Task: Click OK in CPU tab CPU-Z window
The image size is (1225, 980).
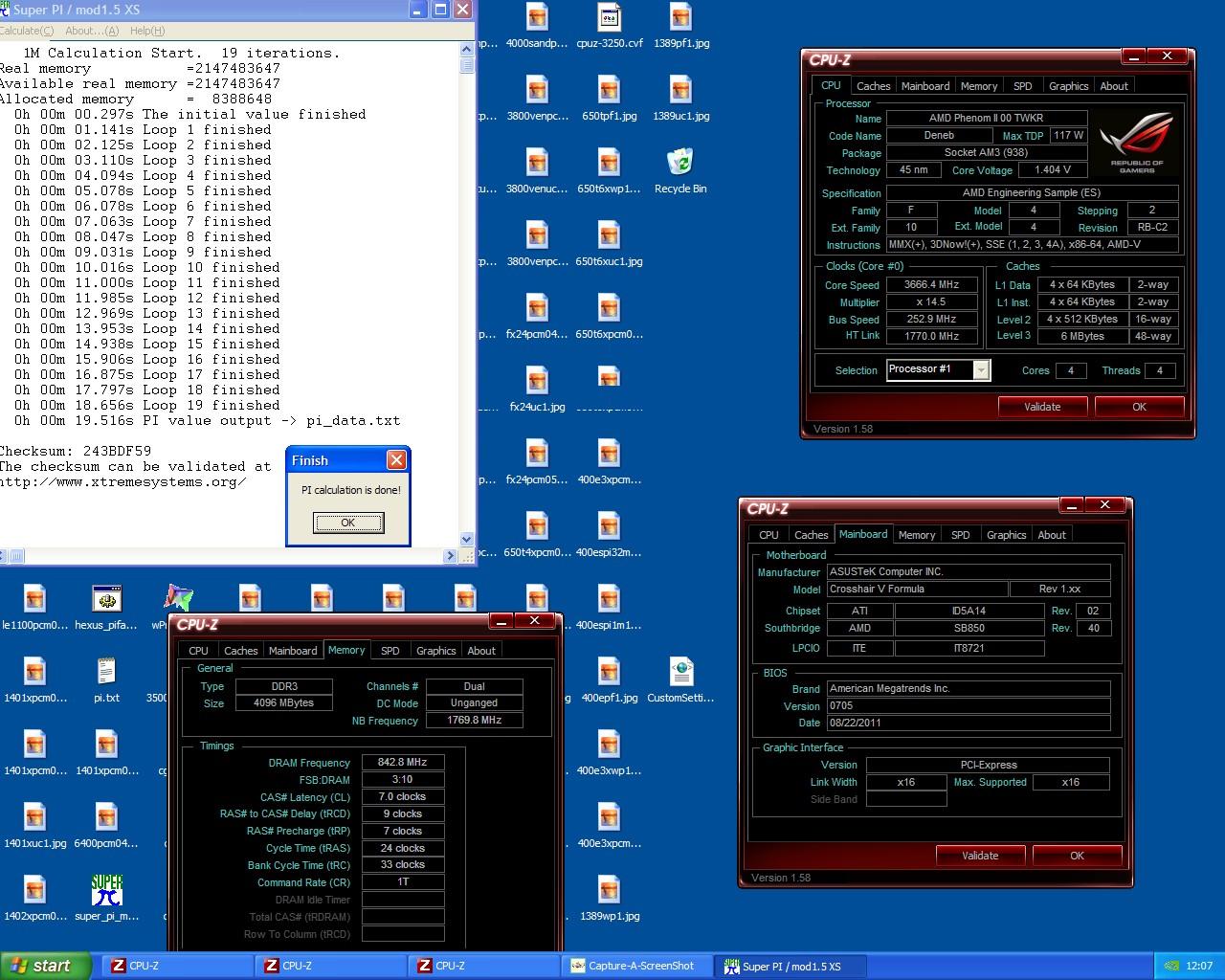Action: coord(1139,407)
